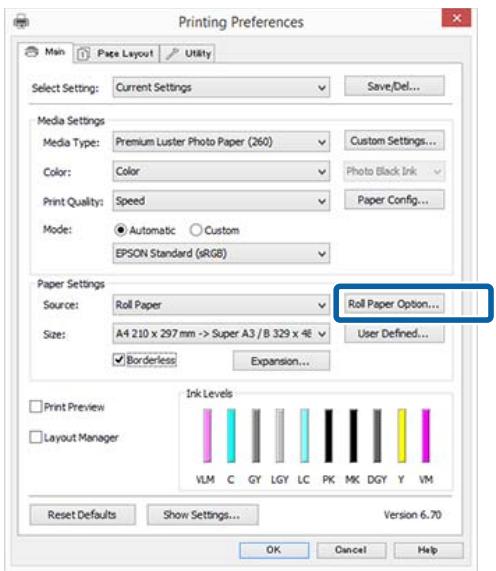Open the paper Size dropdown
Image resolution: width=496 pixels, height=571 pixels.
[x=221, y=334]
